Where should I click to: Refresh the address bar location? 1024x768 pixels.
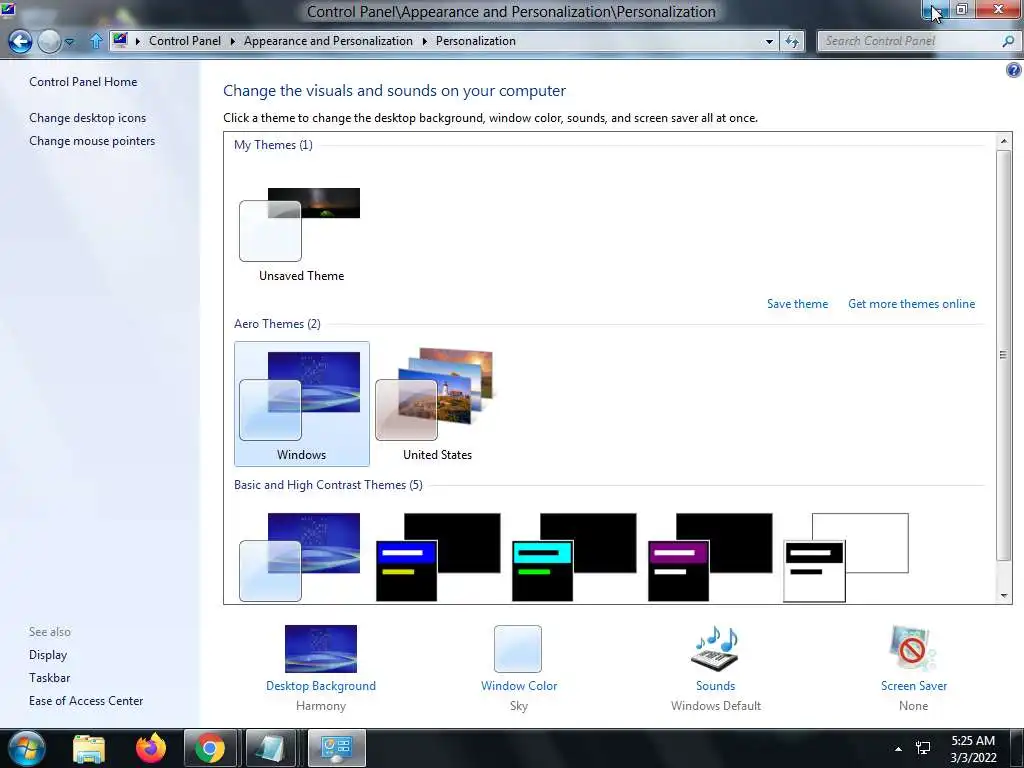click(x=792, y=41)
